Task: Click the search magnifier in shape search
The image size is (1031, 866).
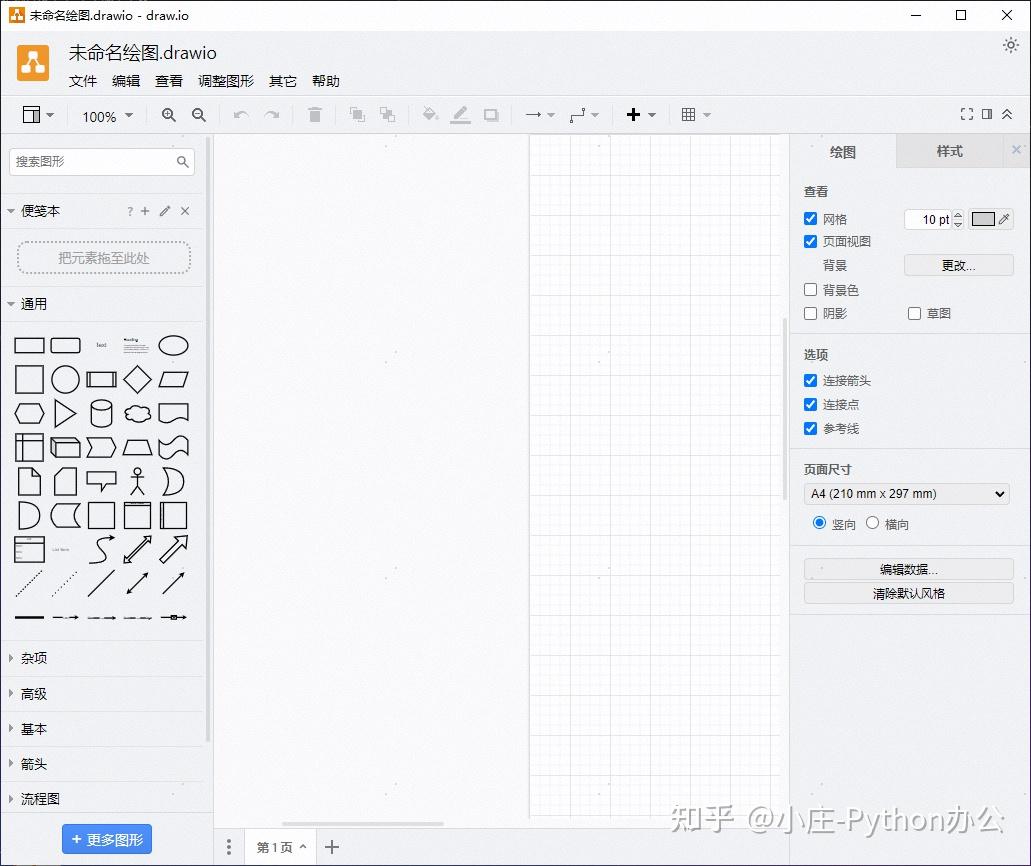Action: tap(182, 162)
